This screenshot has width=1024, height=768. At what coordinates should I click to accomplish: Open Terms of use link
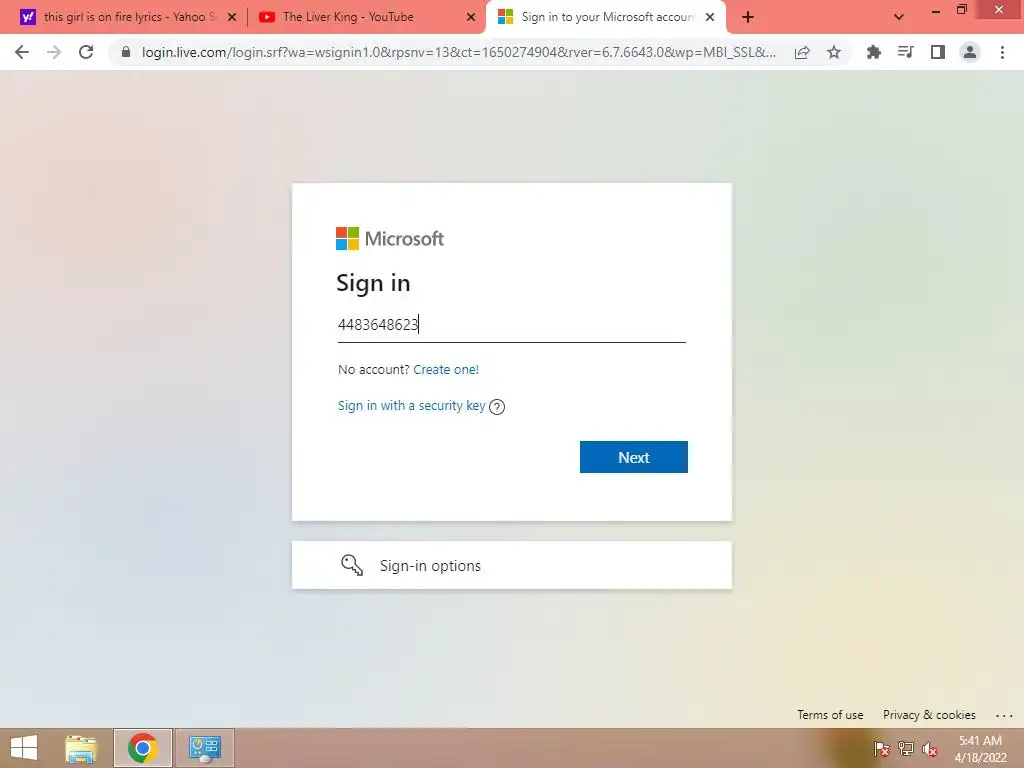pyautogui.click(x=830, y=714)
